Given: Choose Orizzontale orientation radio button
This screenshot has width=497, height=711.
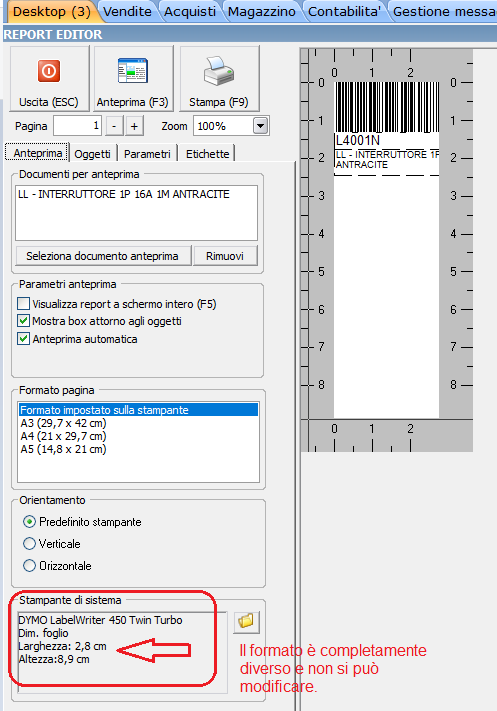Looking at the screenshot, I should 29,565.
